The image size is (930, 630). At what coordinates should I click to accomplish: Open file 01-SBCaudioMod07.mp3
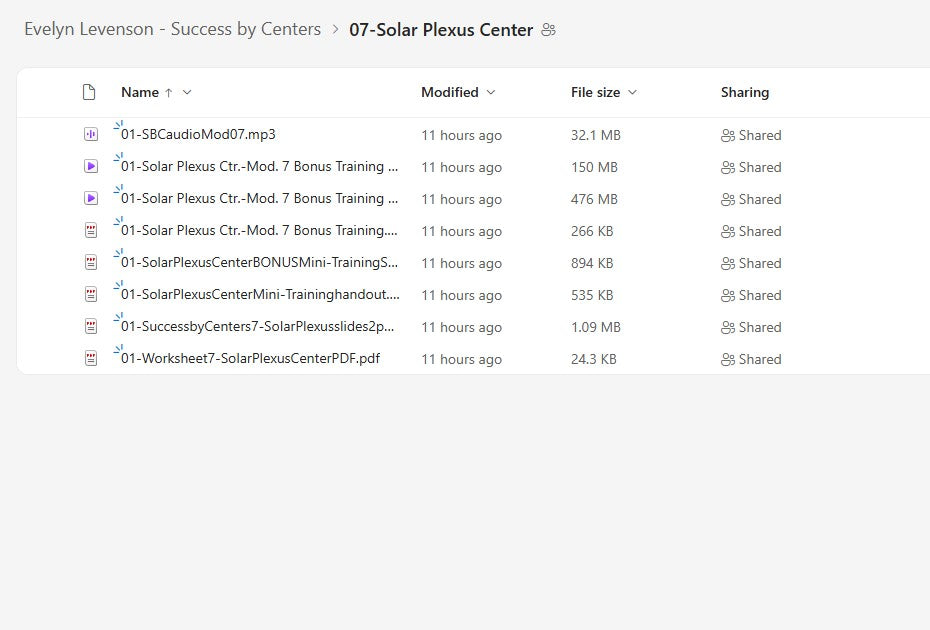[198, 135]
